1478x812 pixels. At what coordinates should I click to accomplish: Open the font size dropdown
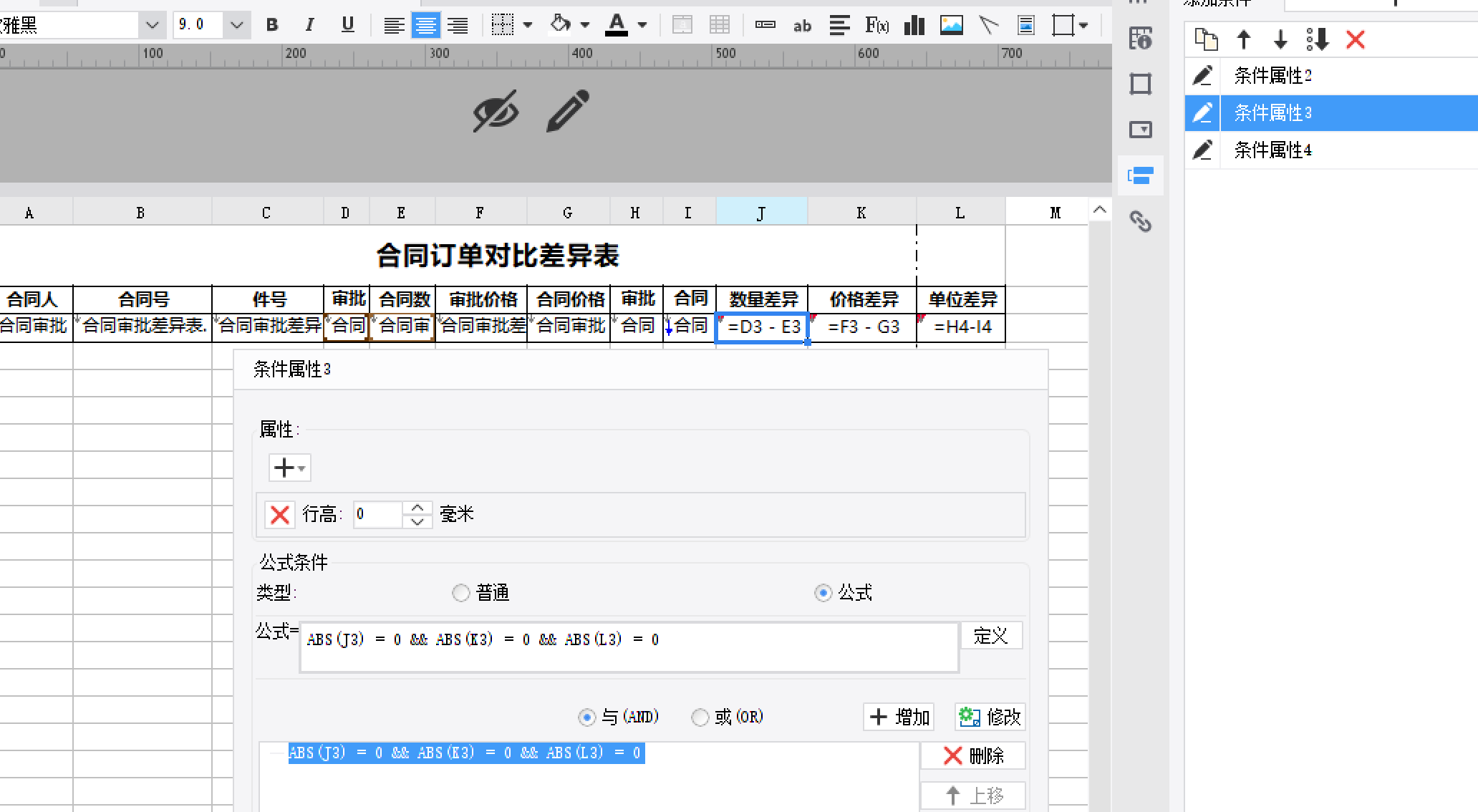coord(236,25)
